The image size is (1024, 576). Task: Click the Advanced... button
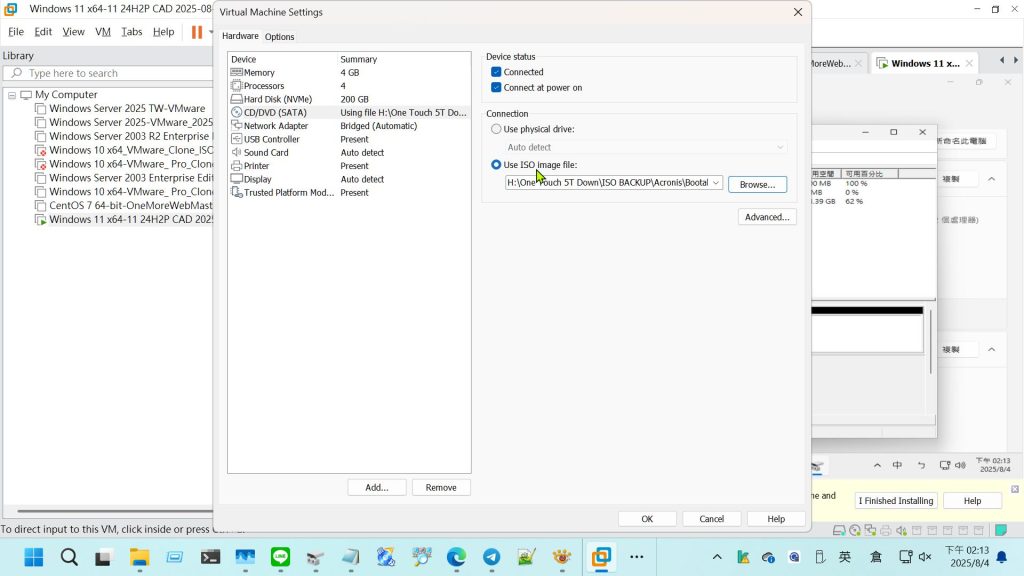767,217
